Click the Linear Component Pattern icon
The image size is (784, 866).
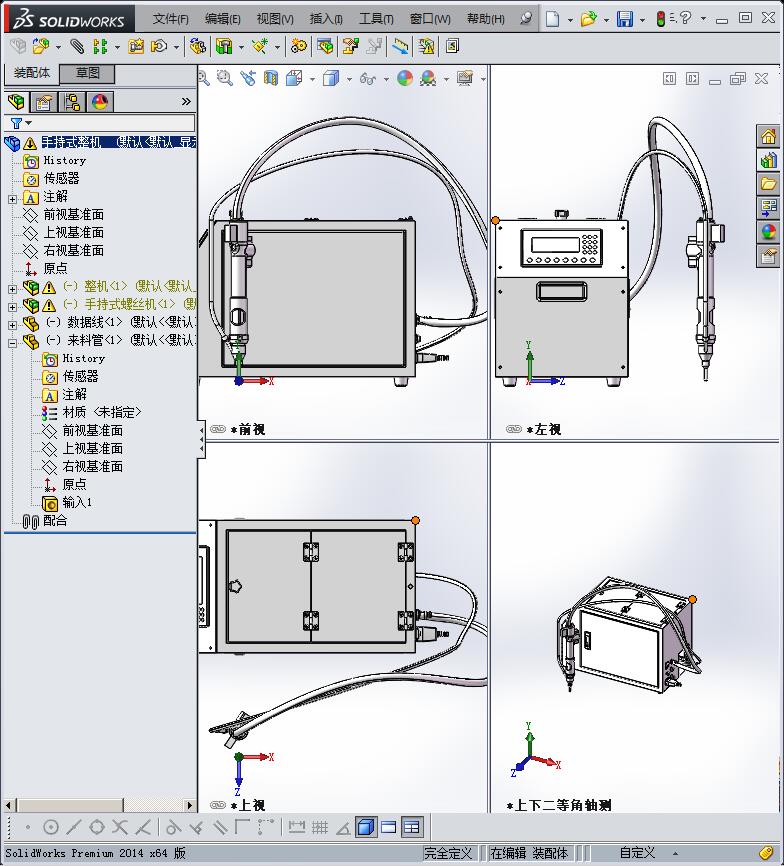[100, 46]
